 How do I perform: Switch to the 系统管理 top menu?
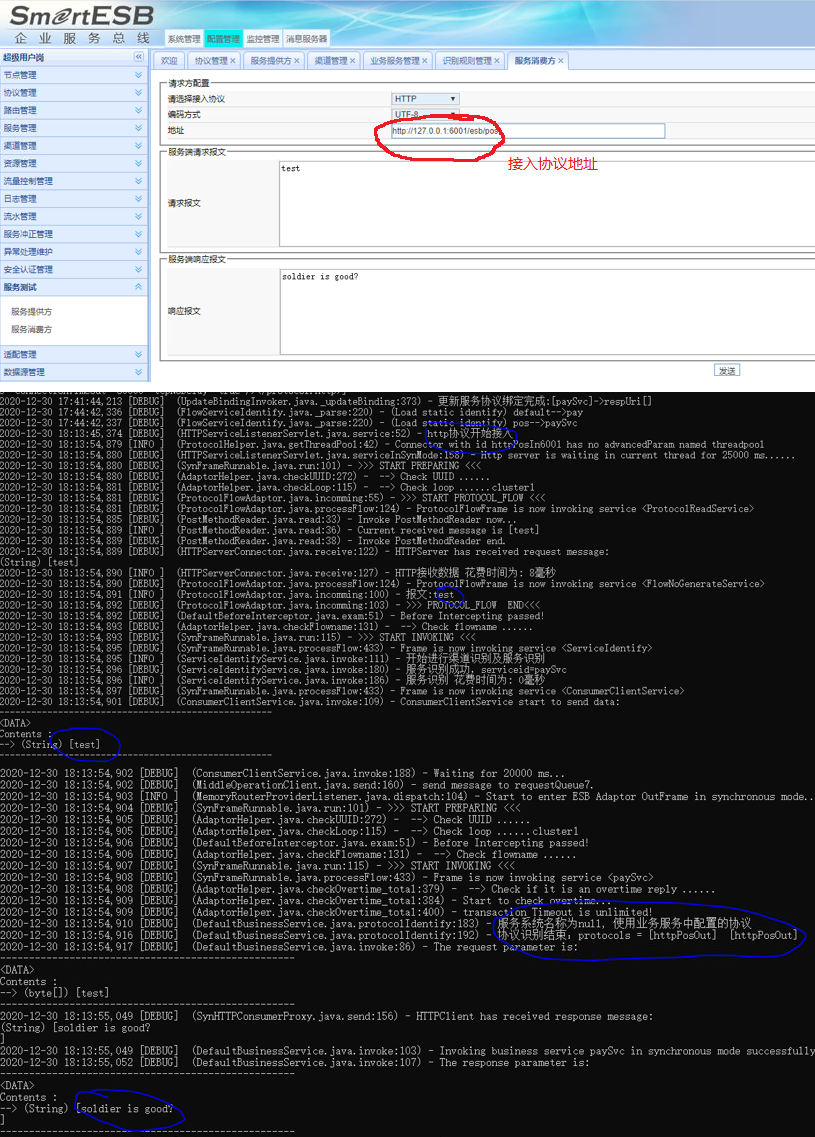click(184, 39)
